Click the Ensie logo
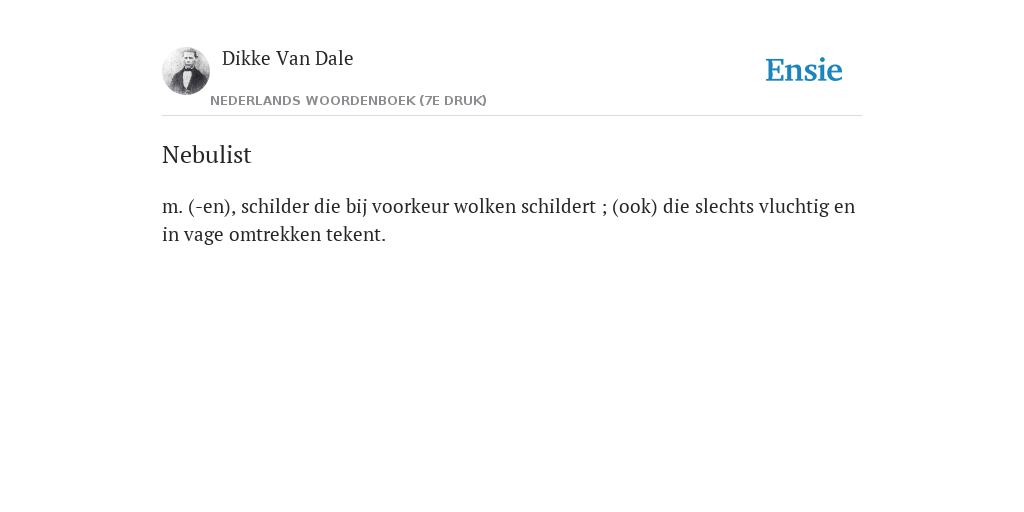The image size is (1024, 512). point(804,70)
